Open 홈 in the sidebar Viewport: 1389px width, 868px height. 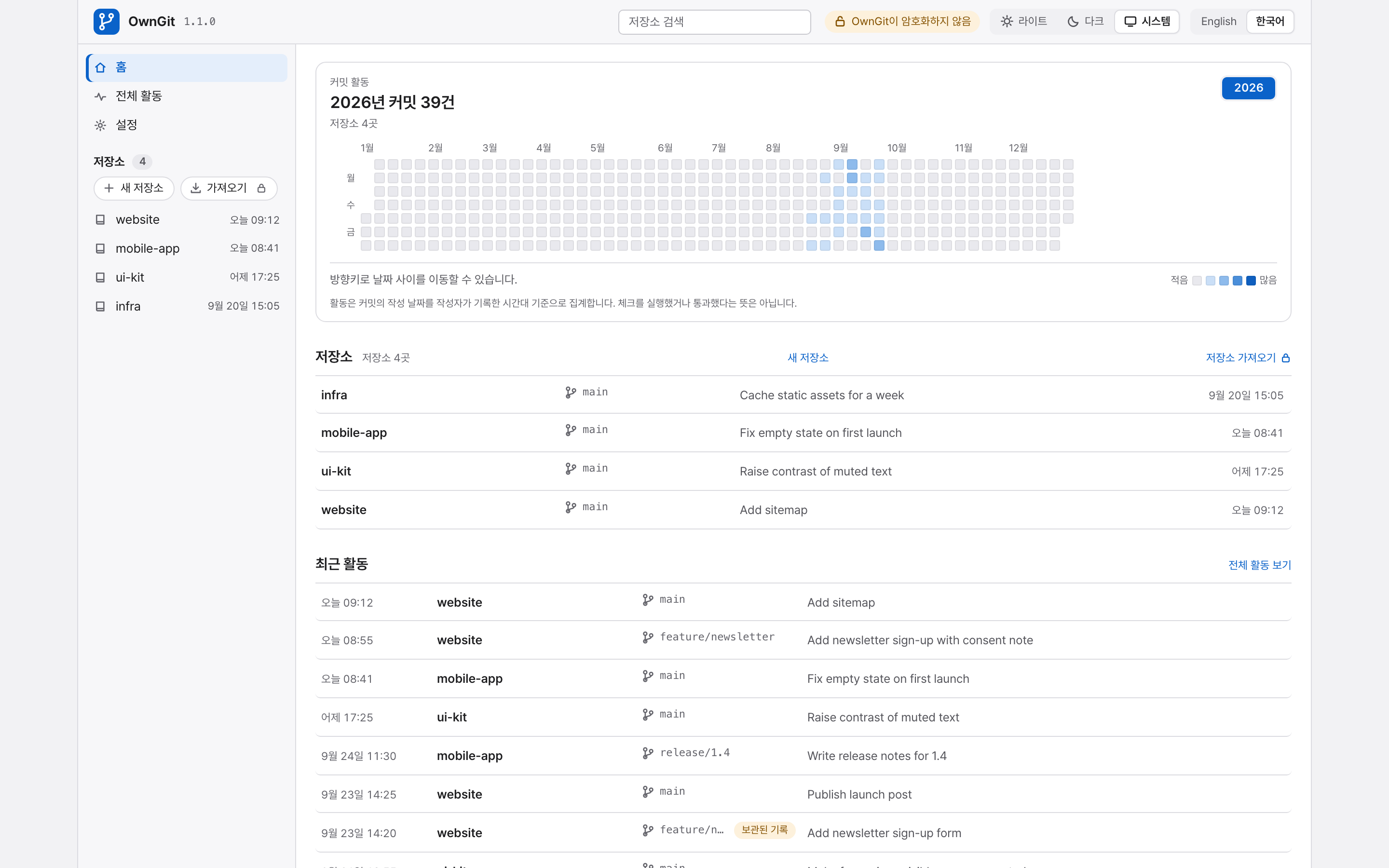coord(187,68)
